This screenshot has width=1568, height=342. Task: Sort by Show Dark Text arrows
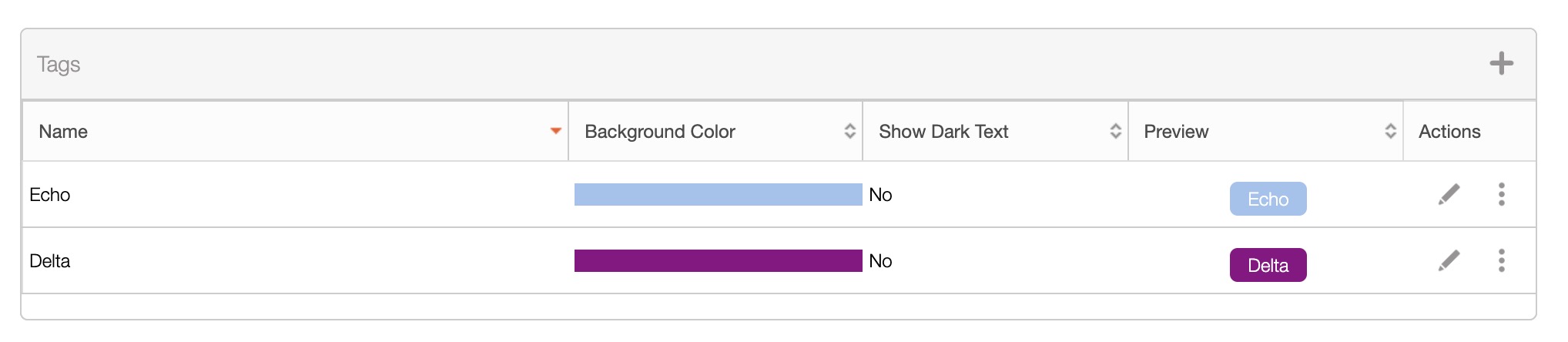click(x=1115, y=132)
